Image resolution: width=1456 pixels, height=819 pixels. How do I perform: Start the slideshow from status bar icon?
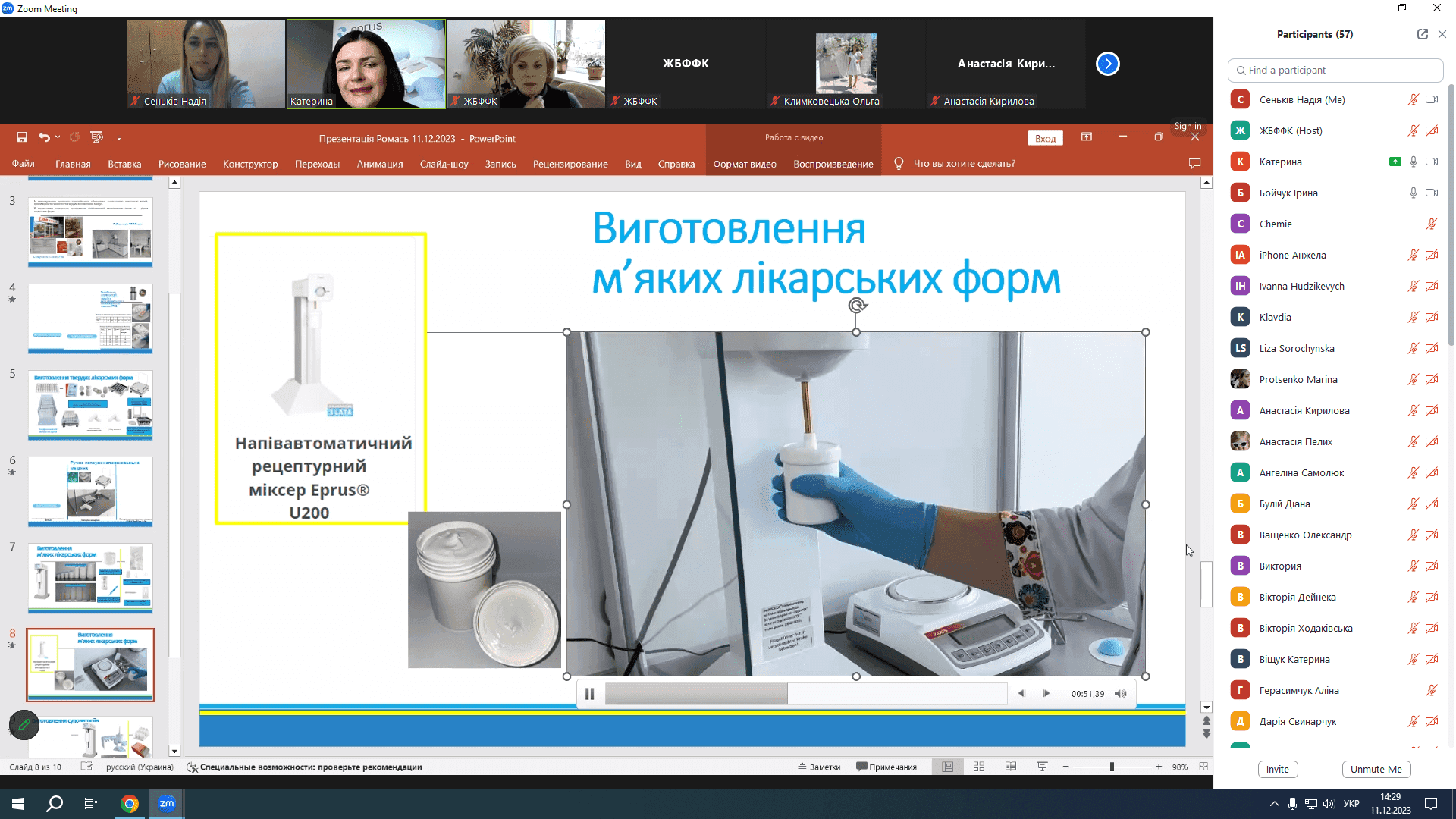pos(1043,767)
